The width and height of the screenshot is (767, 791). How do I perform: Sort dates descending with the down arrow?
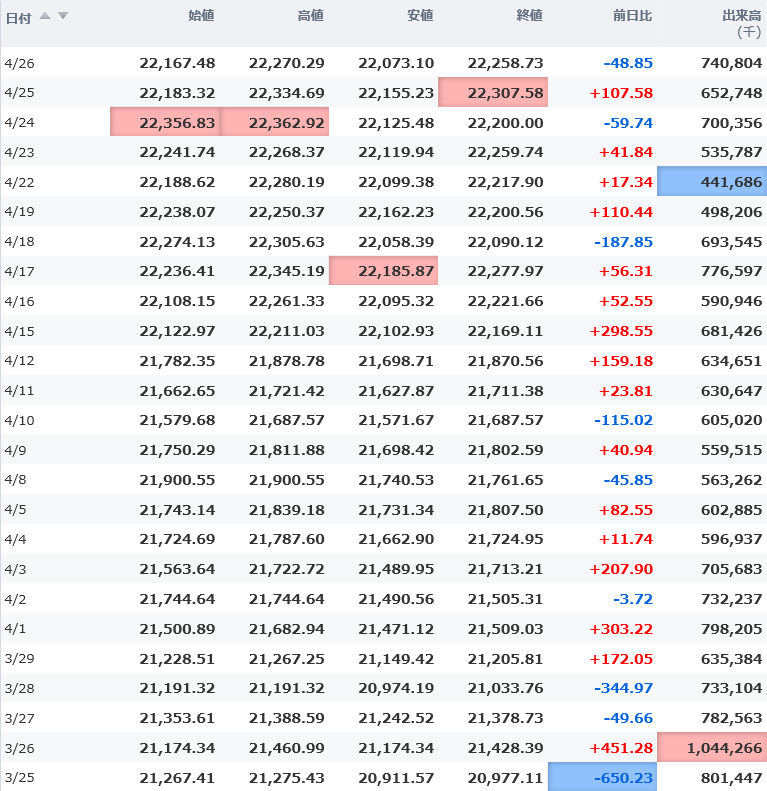click(x=63, y=16)
